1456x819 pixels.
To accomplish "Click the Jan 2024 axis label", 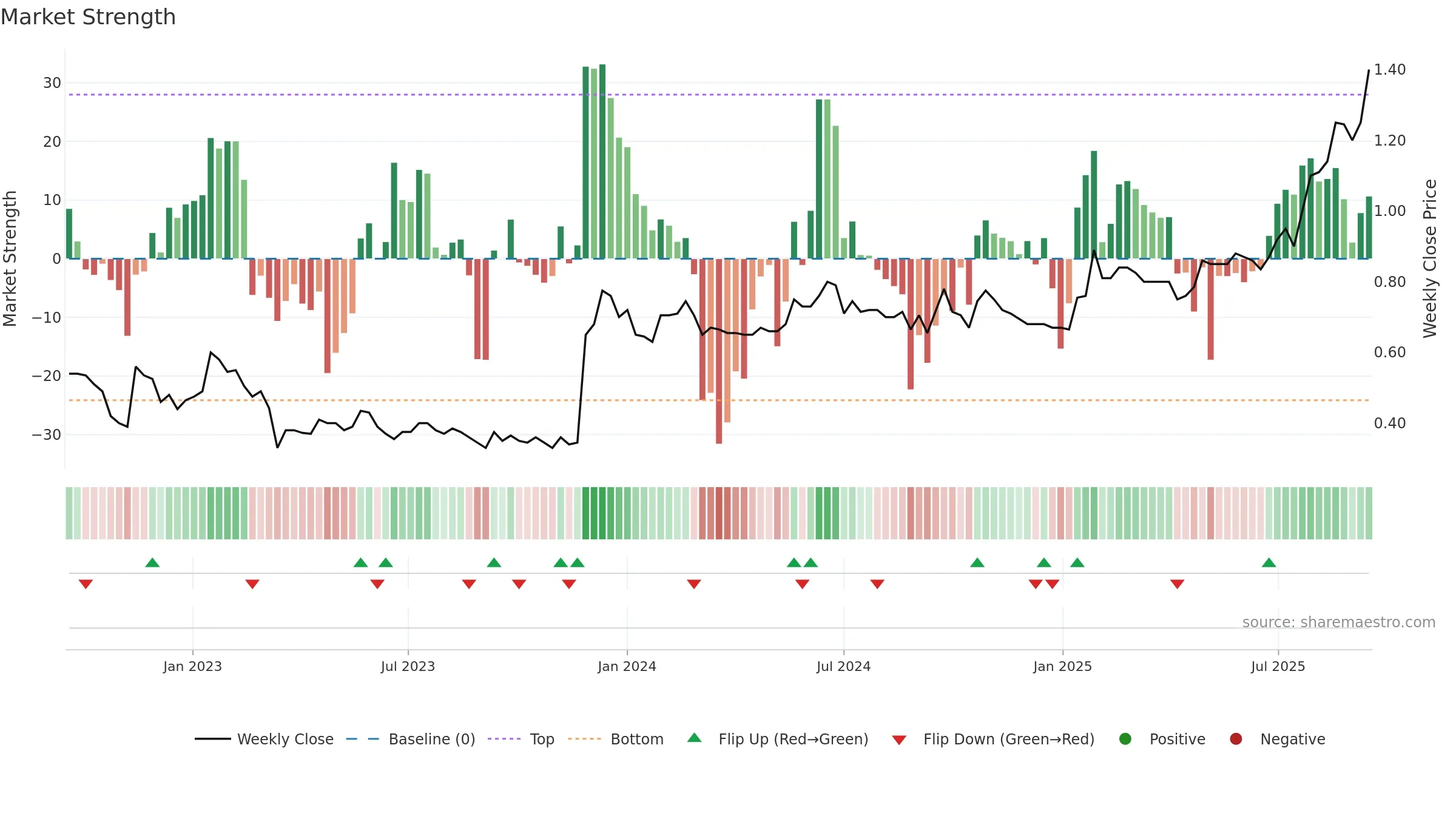I will [627, 667].
